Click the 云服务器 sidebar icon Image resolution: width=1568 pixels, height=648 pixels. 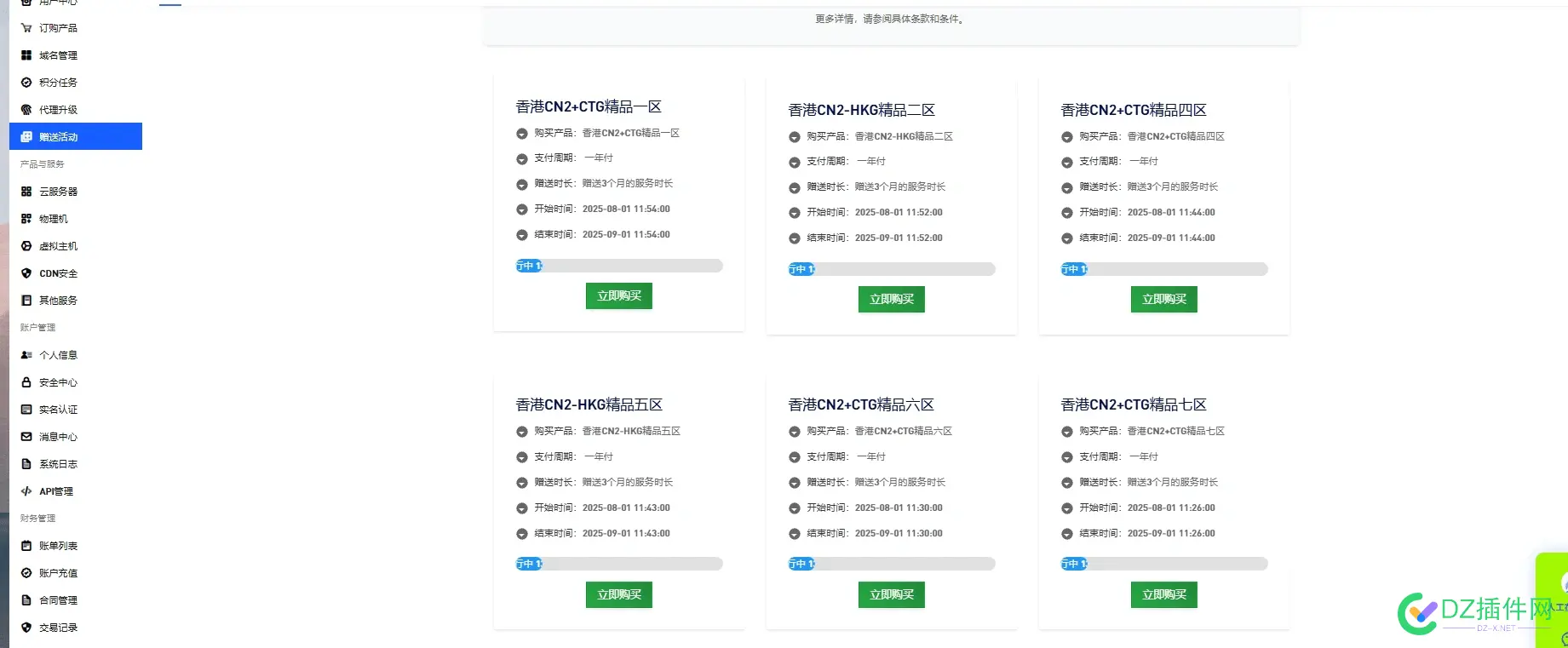[x=26, y=192]
